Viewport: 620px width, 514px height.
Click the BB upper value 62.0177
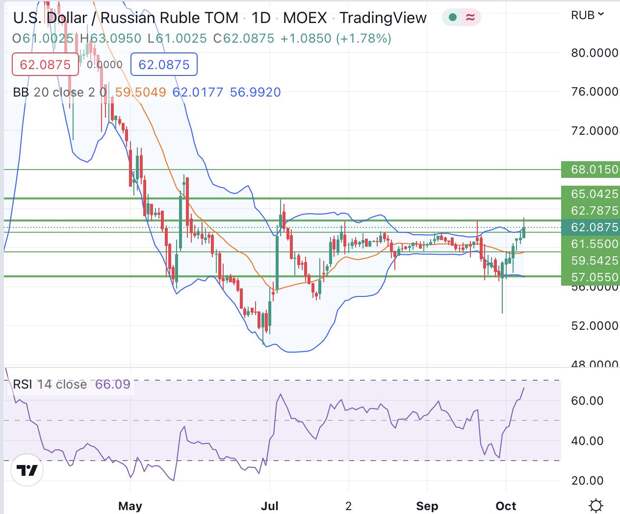[198, 92]
